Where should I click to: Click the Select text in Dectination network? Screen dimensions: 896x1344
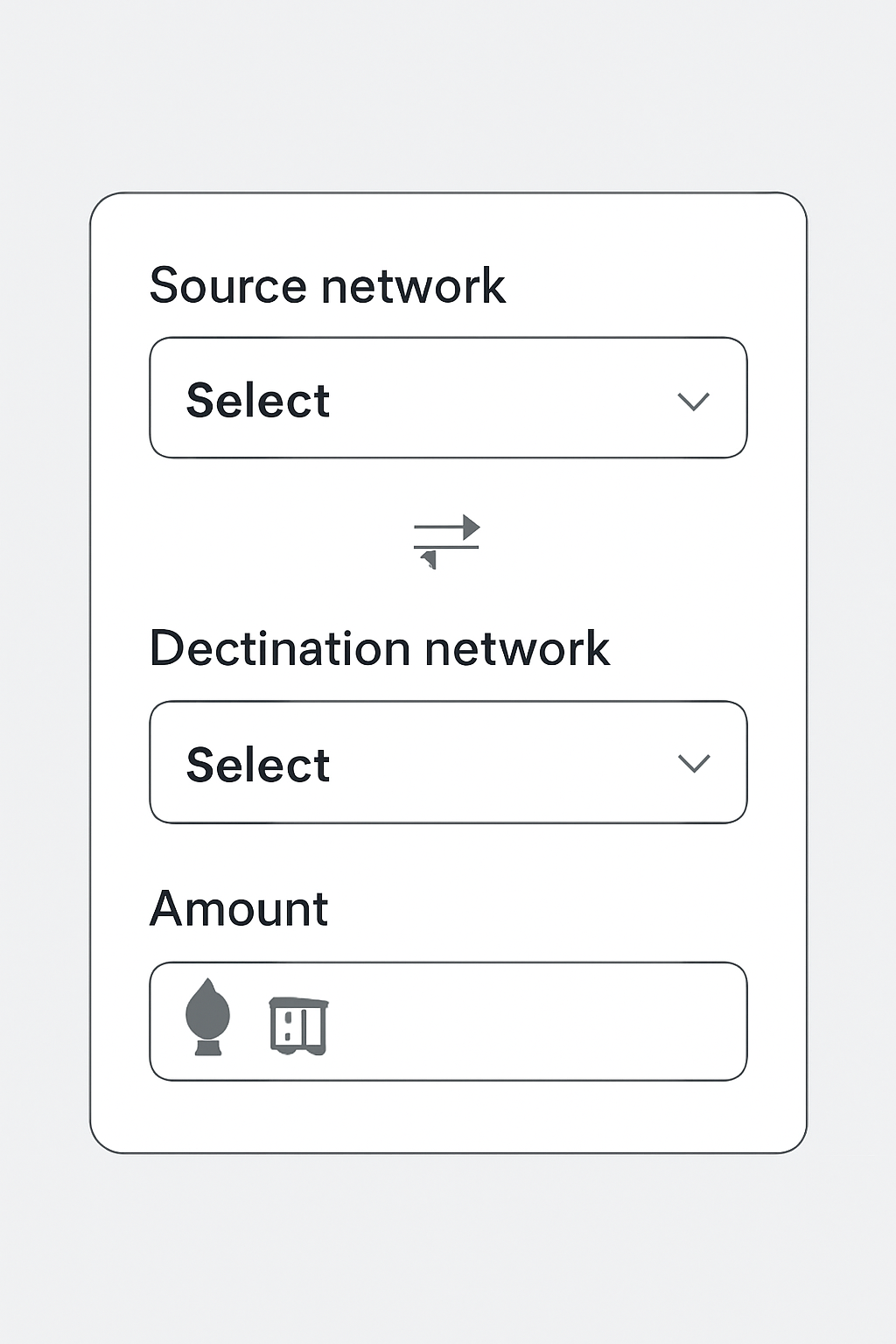[x=257, y=763]
